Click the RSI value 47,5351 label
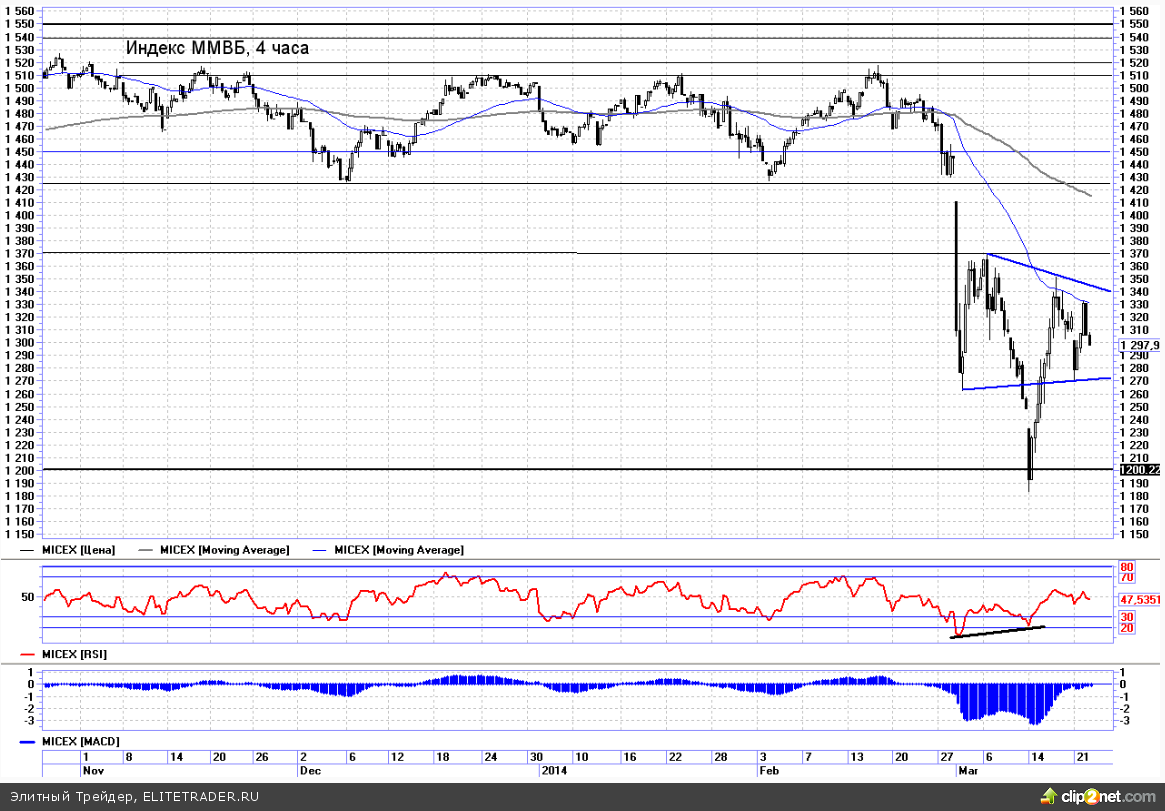 [x=1140, y=600]
